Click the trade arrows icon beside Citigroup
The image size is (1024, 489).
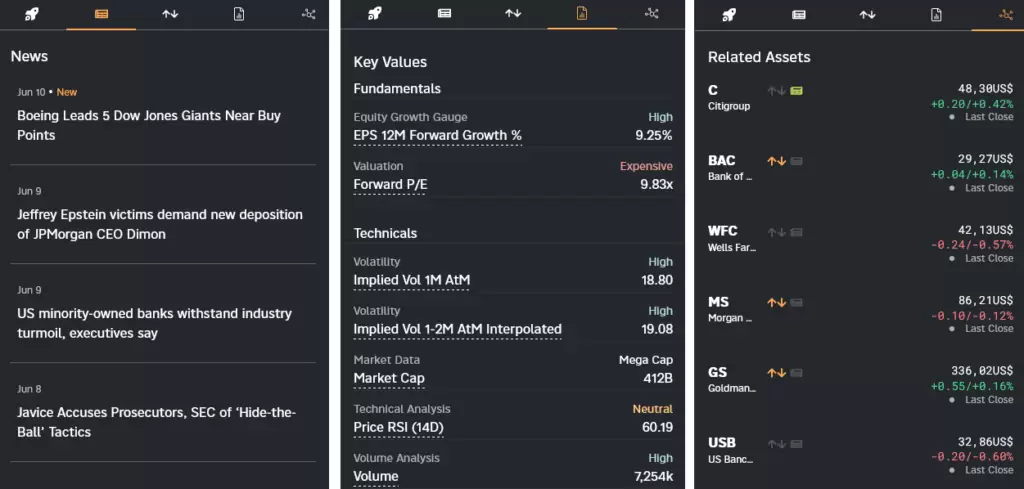pos(776,91)
